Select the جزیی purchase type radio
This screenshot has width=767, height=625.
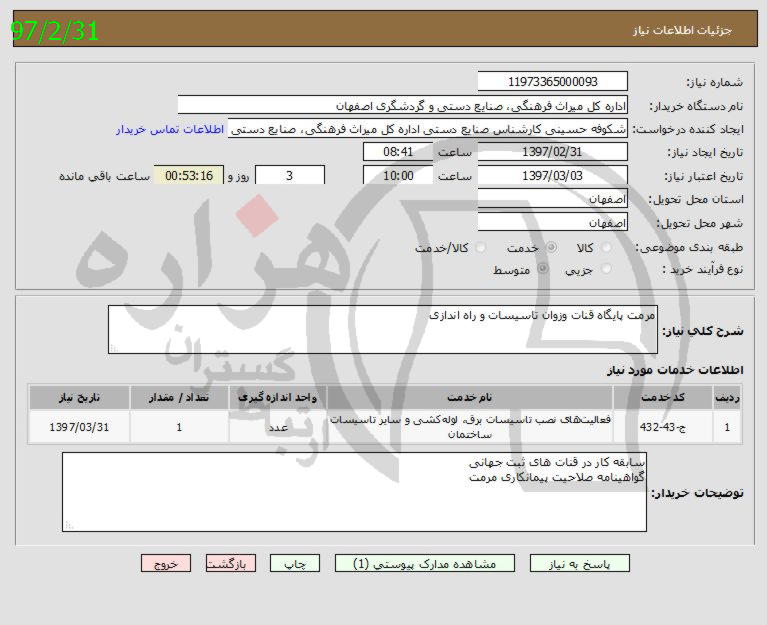click(x=607, y=268)
